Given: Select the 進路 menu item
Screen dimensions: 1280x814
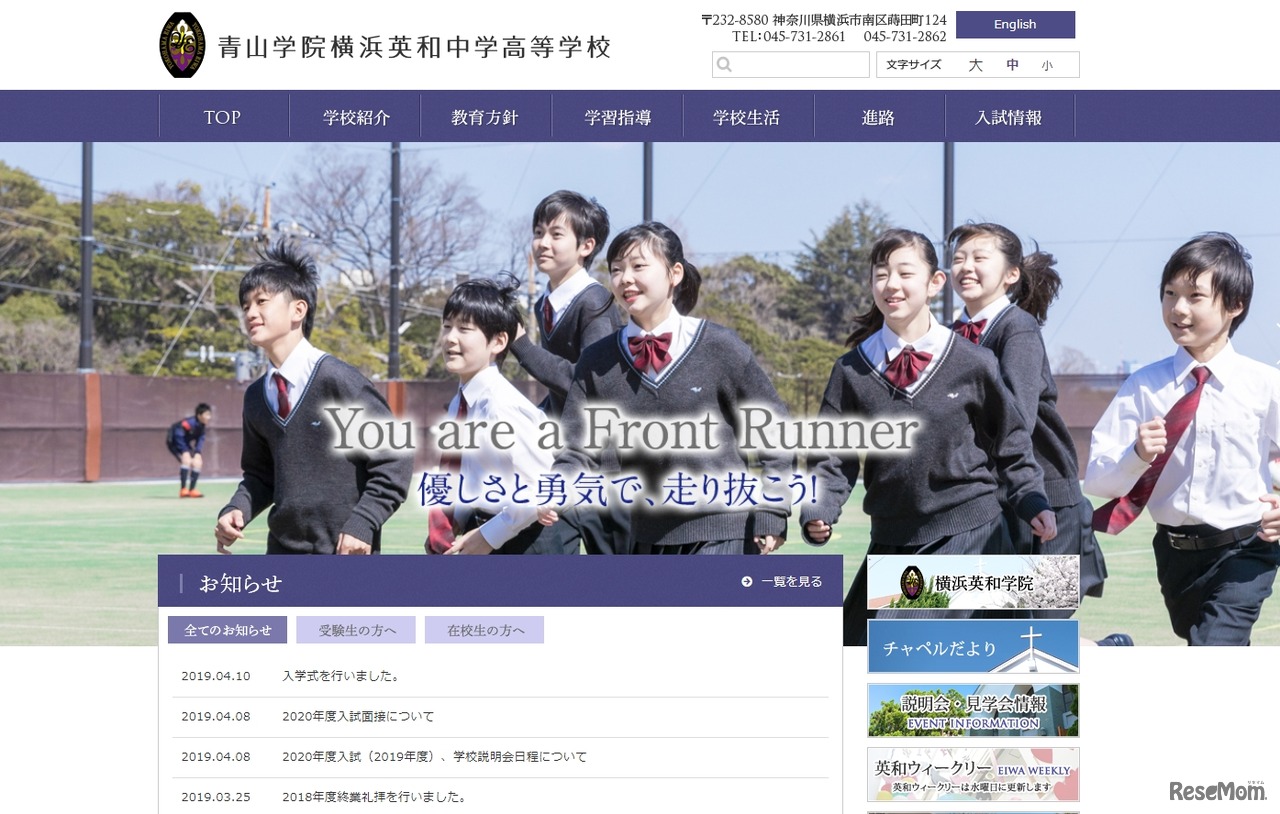Looking at the screenshot, I should [878, 116].
